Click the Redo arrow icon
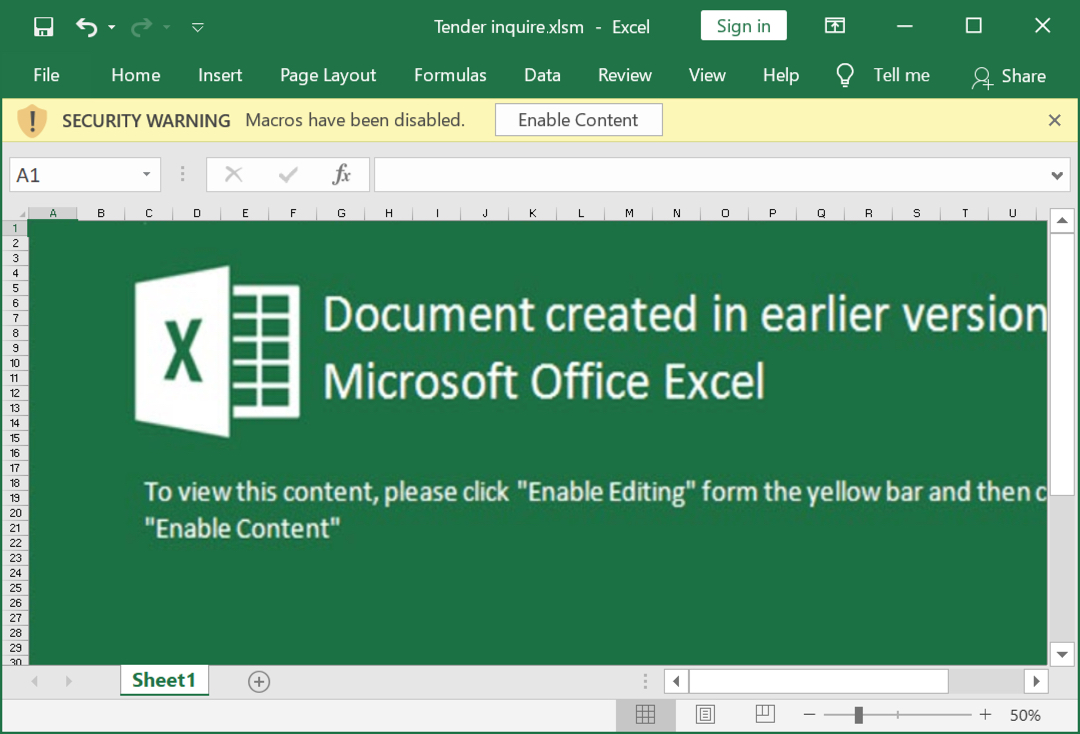This screenshot has height=734, width=1080. tap(141, 27)
